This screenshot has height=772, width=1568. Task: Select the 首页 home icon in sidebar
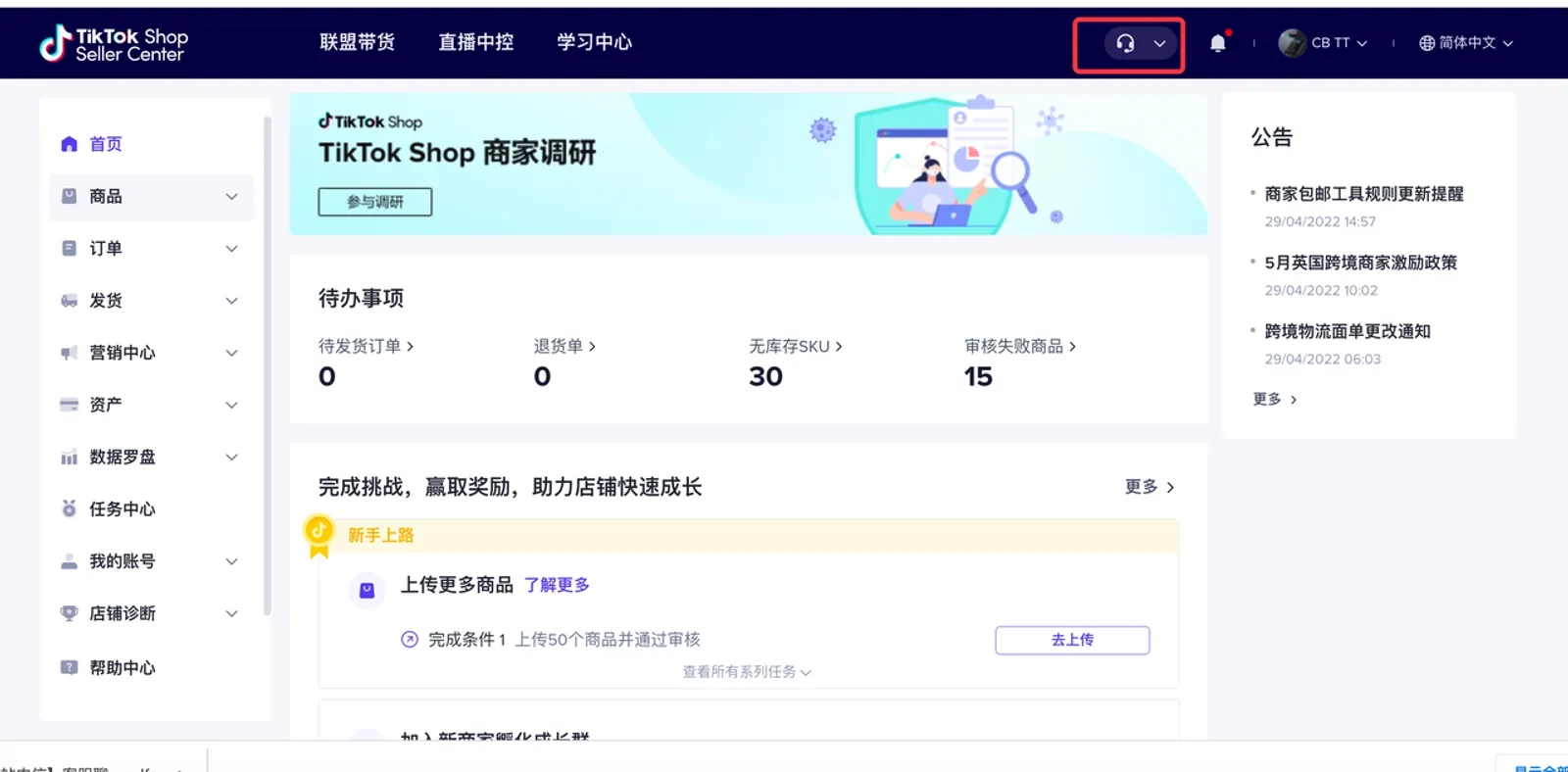tap(69, 144)
